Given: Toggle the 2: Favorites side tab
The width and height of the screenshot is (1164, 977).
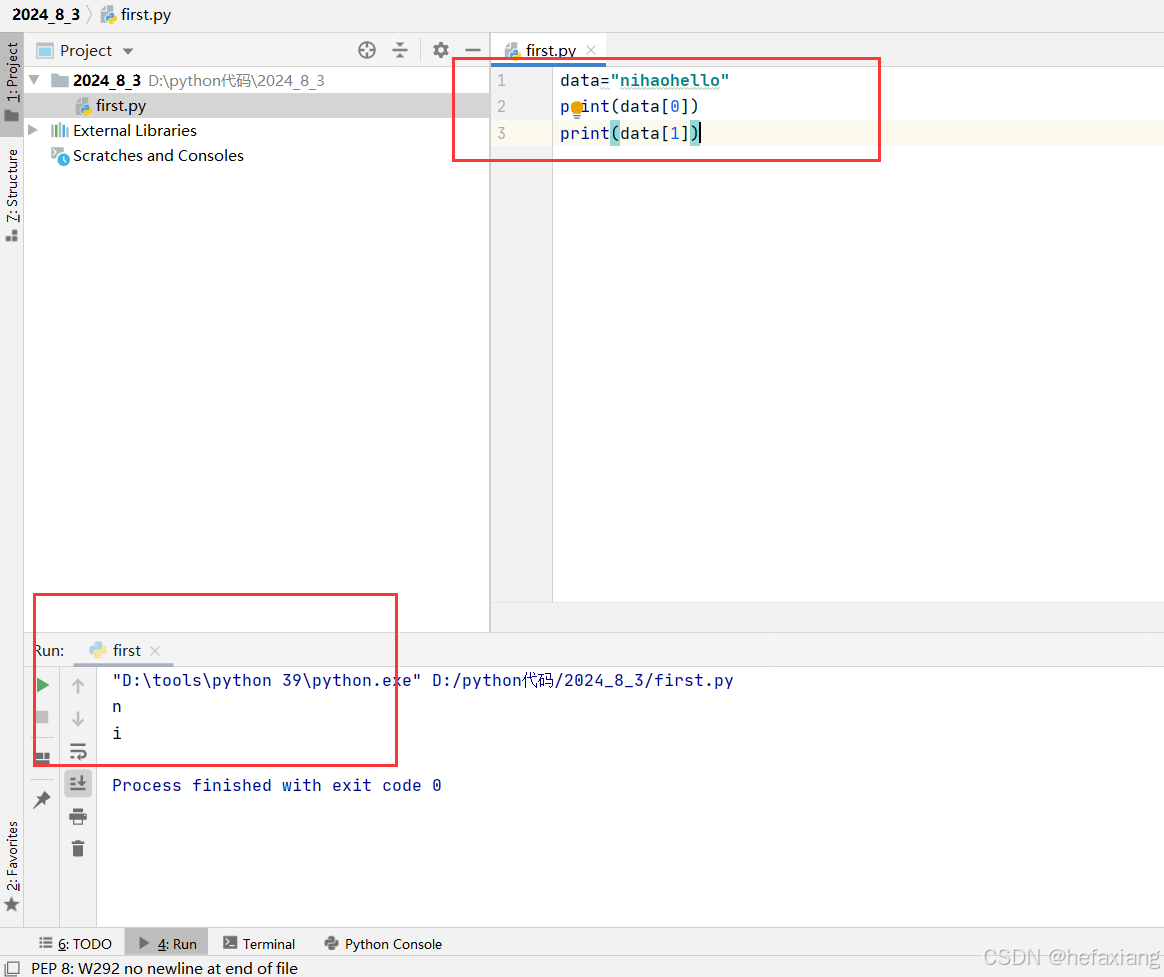Looking at the screenshot, I should click(x=12, y=866).
